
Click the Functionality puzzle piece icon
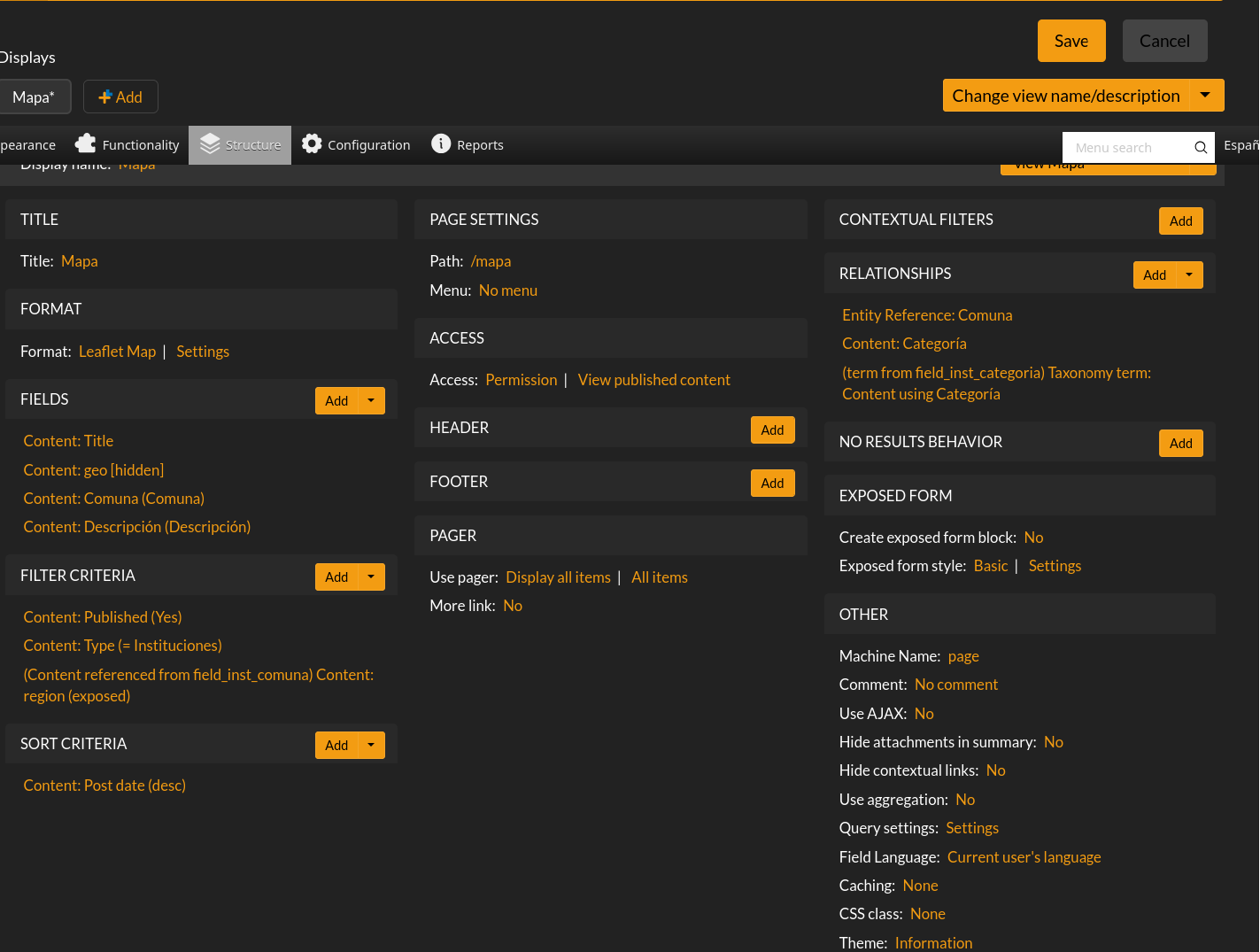pos(86,143)
